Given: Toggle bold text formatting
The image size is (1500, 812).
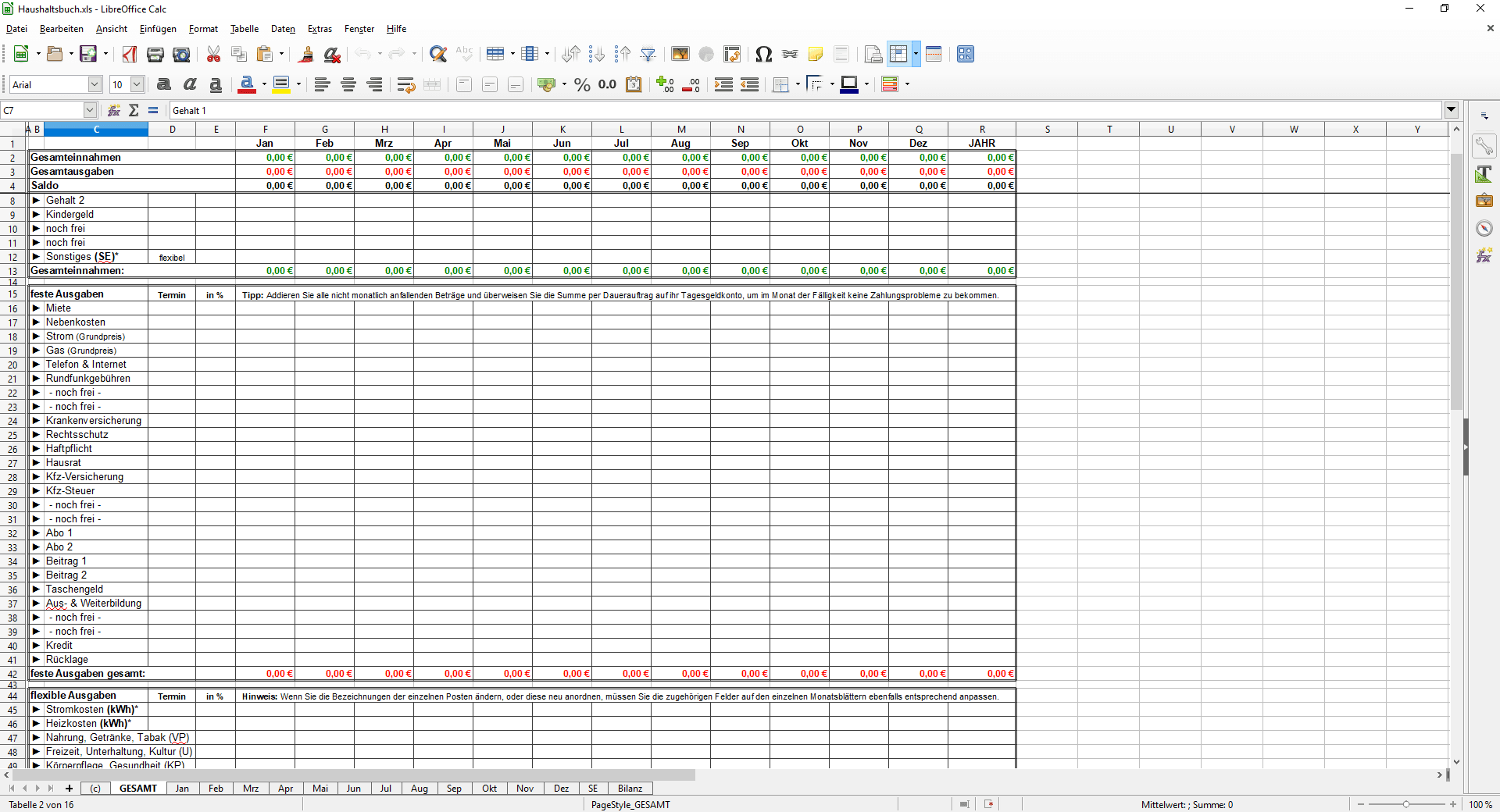Looking at the screenshot, I should click(x=164, y=84).
